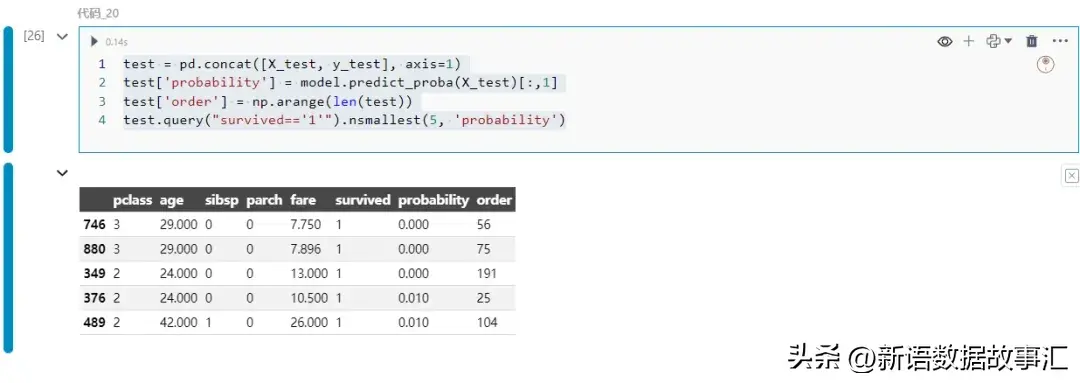Delete the cell with the trash icon
The width and height of the screenshot is (1080, 383).
[x=1031, y=41]
